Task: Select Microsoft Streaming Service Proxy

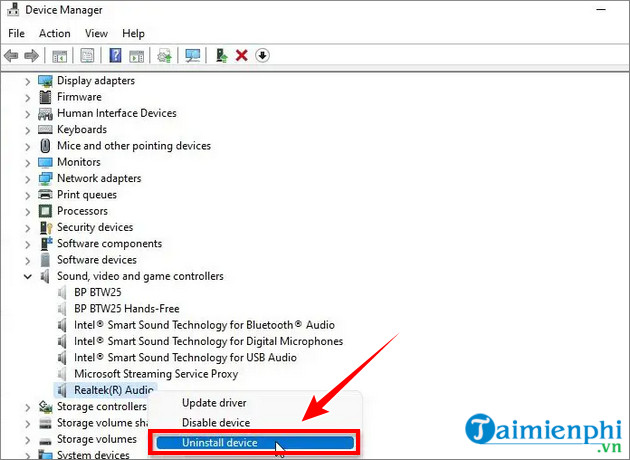Action: click(x=156, y=374)
